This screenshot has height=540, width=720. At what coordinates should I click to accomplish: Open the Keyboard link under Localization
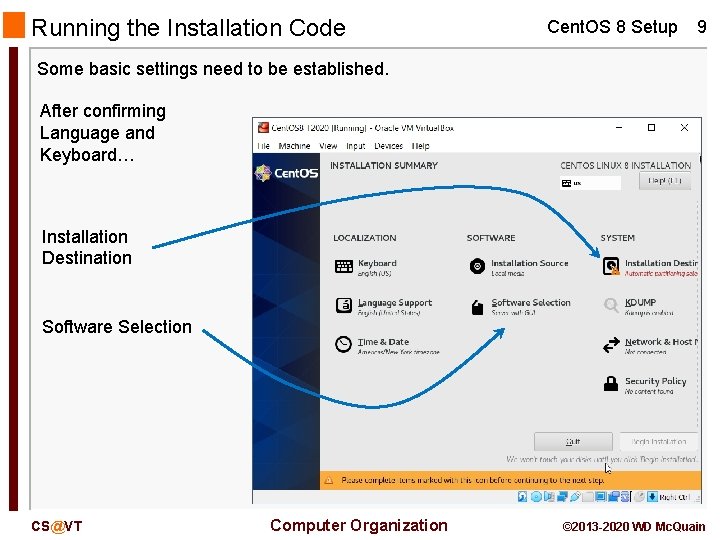tap(377, 263)
